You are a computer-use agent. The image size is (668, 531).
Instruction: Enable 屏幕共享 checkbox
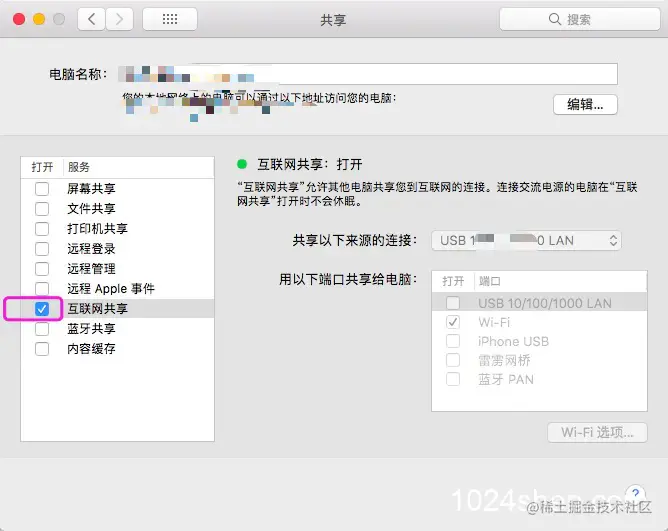42,188
